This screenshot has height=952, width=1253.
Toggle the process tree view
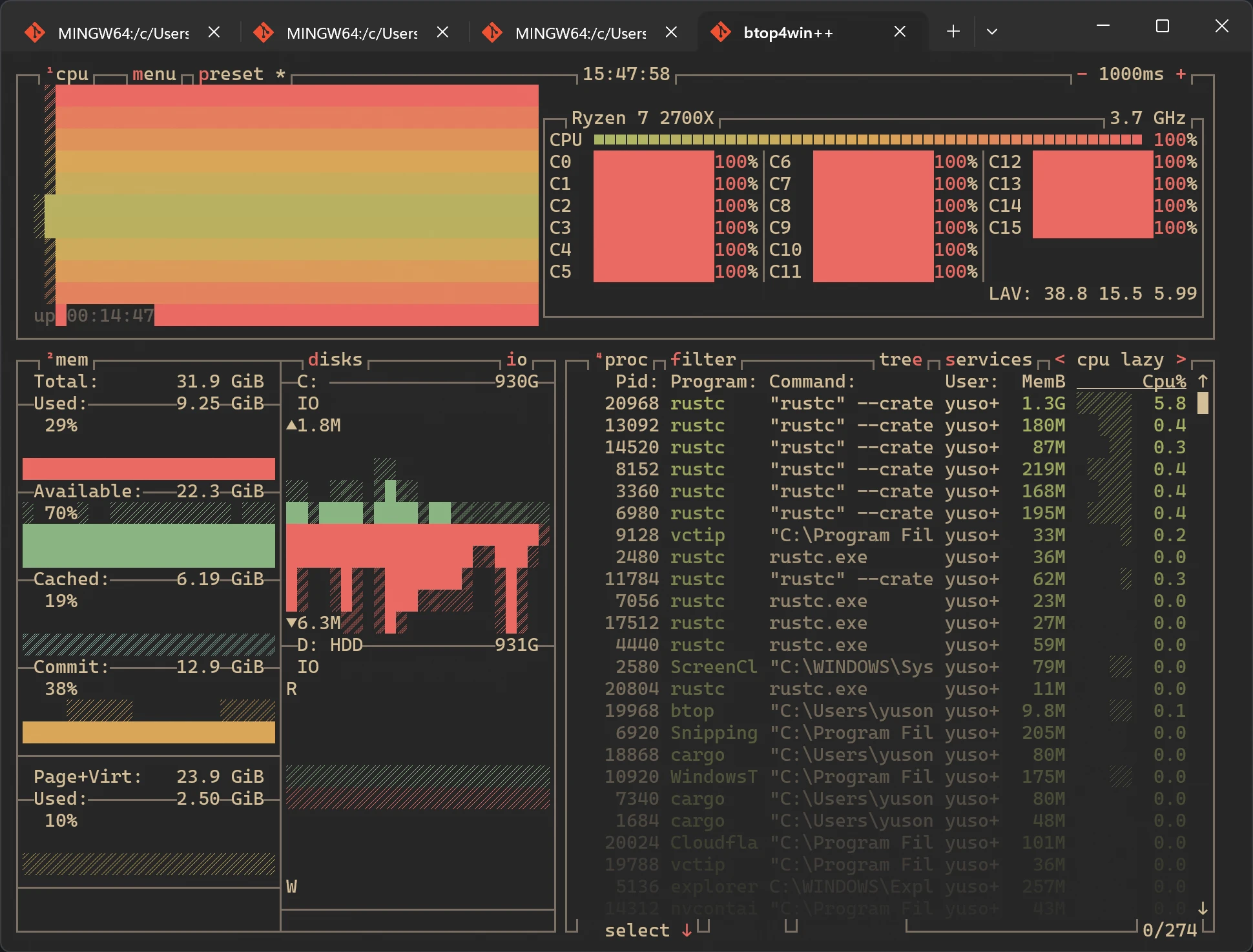coord(900,359)
